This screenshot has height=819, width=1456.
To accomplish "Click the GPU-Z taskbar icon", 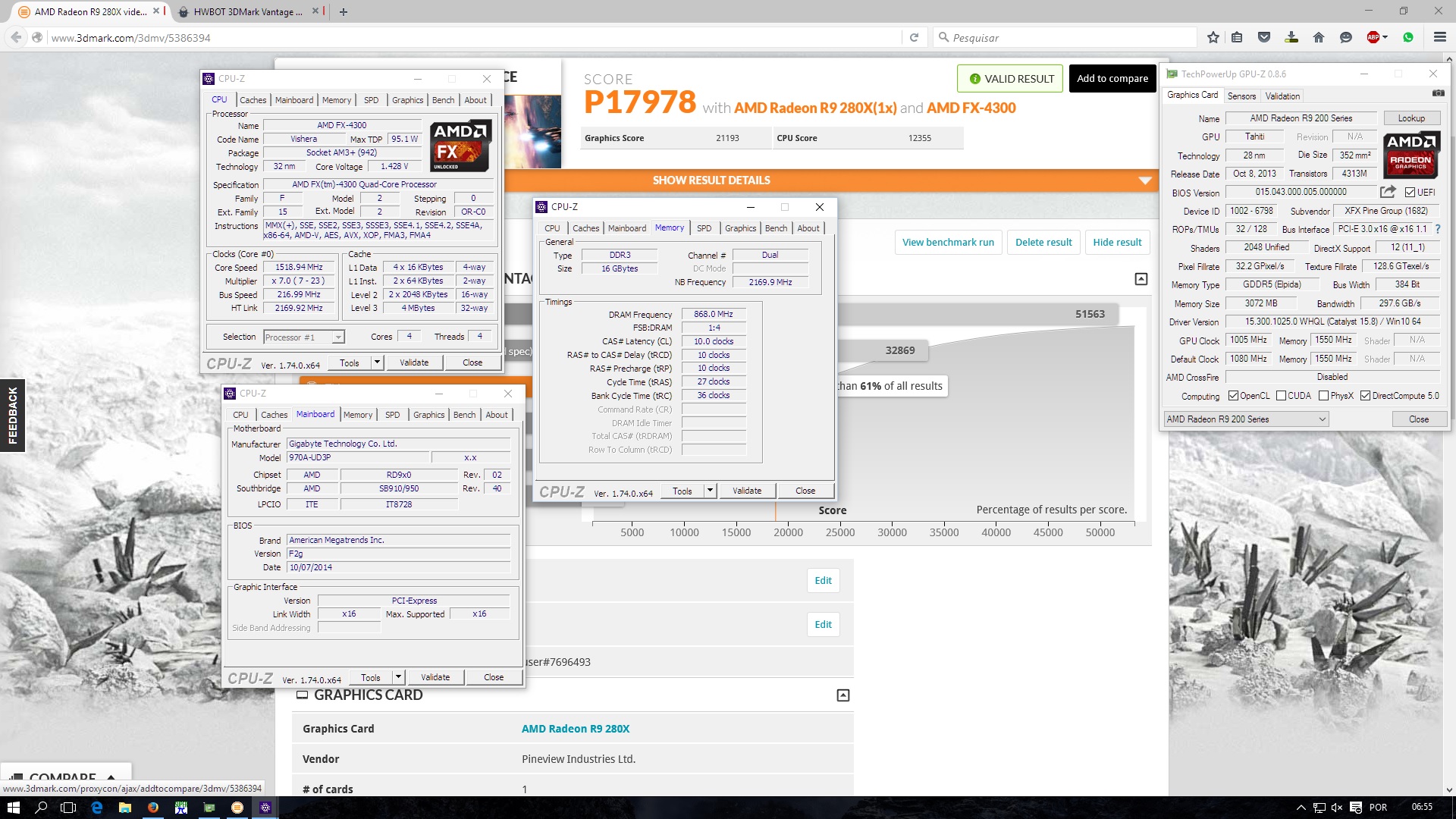I will 209,808.
